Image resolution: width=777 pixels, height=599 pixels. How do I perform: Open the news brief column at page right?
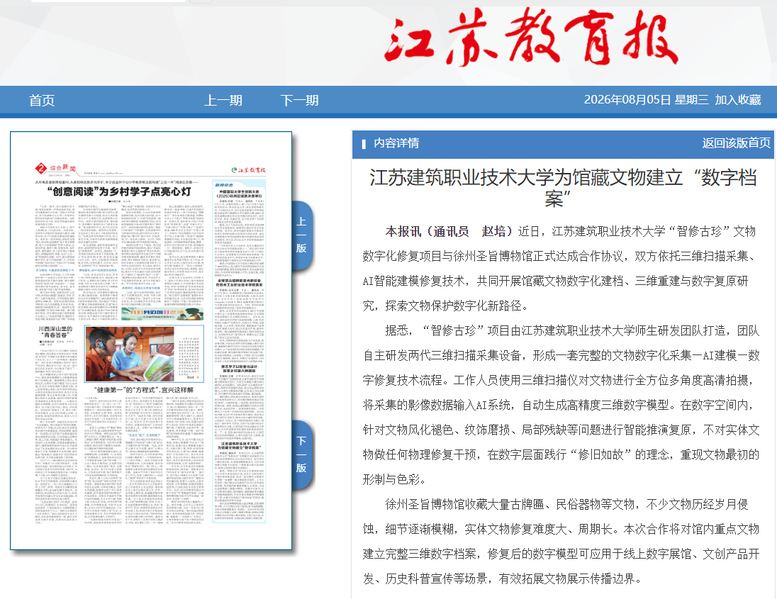[239, 351]
